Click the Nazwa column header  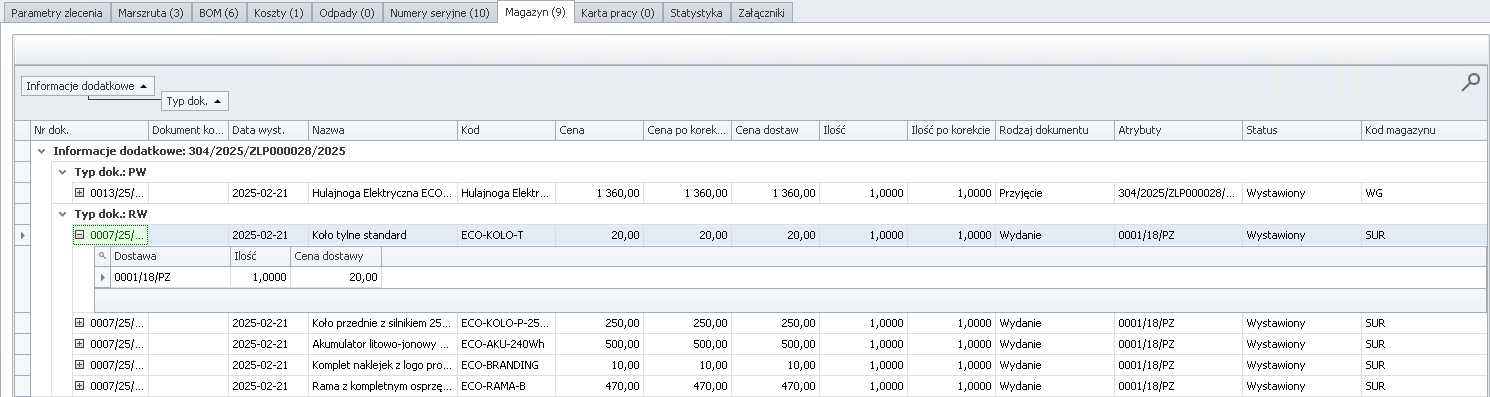[383, 130]
